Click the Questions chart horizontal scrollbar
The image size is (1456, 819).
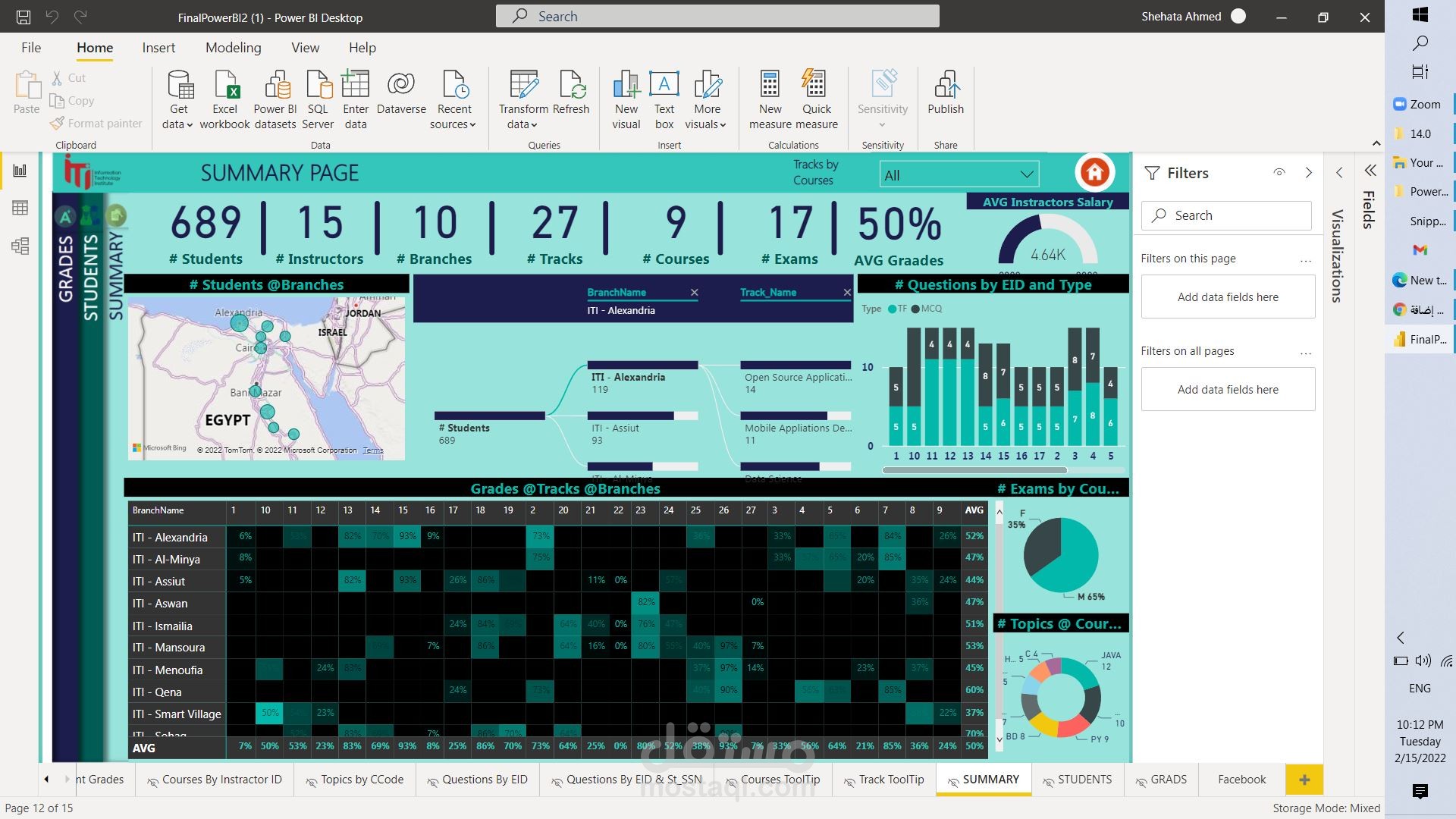[x=974, y=470]
